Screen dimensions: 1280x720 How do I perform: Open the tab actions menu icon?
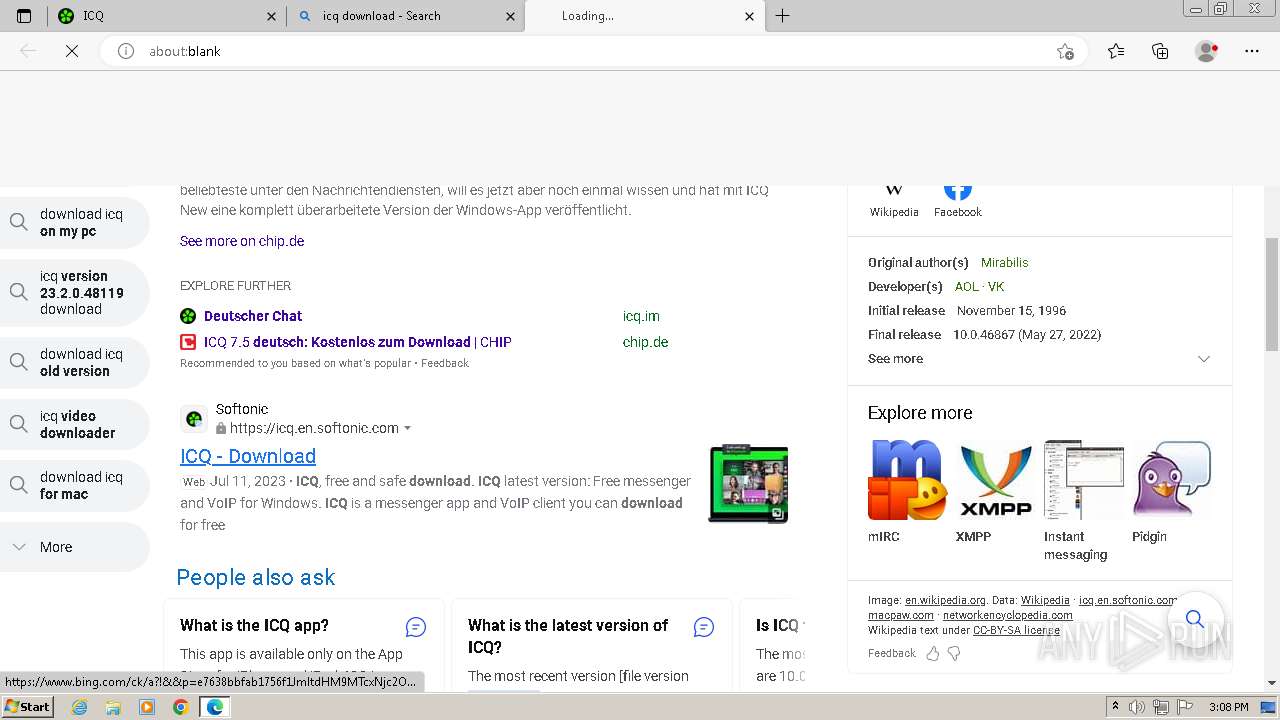click(x=24, y=16)
